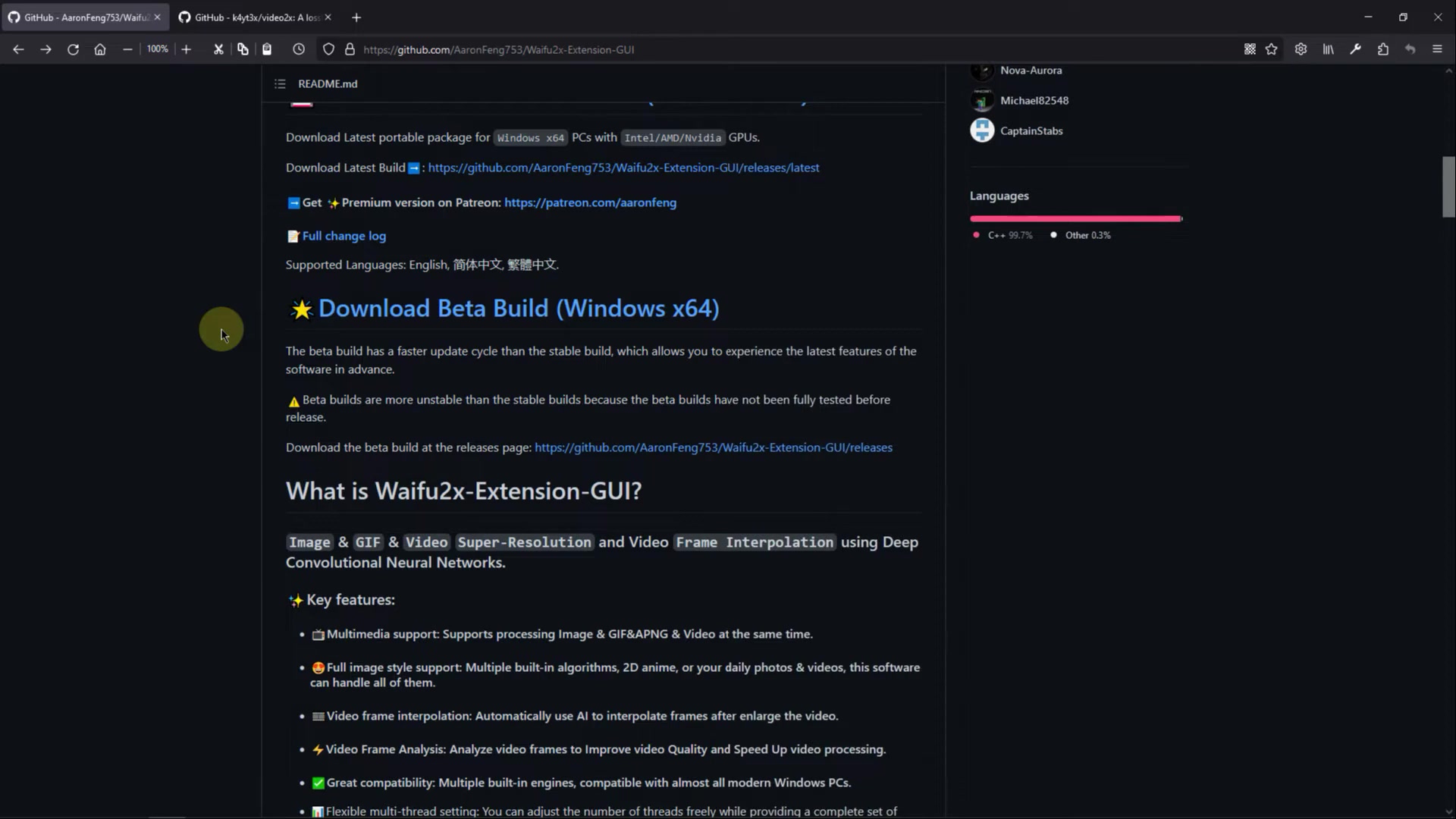This screenshot has height=819, width=1456.
Task: Click the address bar URL field
Action: point(682,49)
